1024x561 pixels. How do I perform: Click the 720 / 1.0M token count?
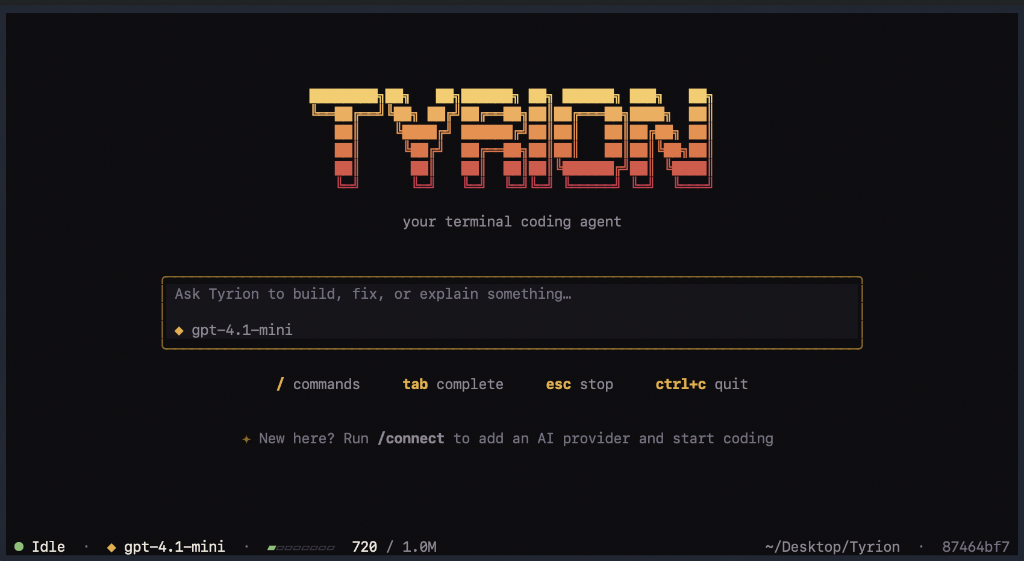point(394,547)
